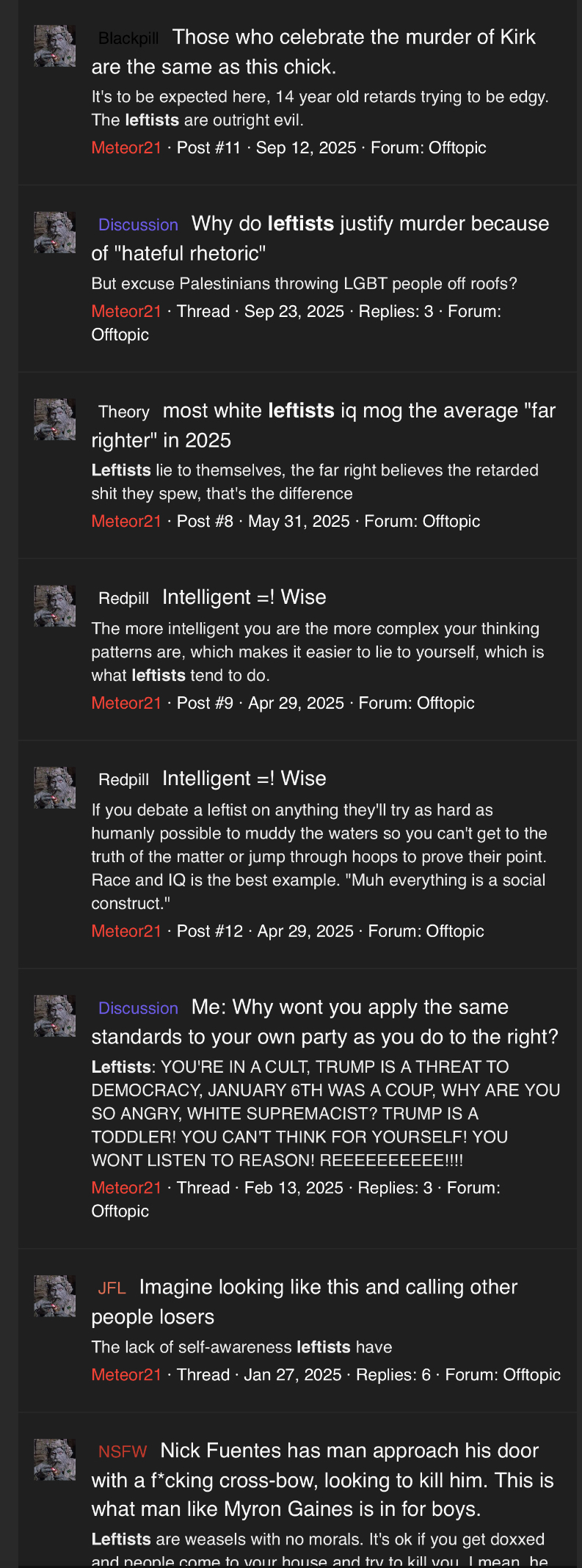Click the avatar next to the "hateful rhetoric" thread
Screen dimensions: 582x1568
pyautogui.click(x=54, y=233)
